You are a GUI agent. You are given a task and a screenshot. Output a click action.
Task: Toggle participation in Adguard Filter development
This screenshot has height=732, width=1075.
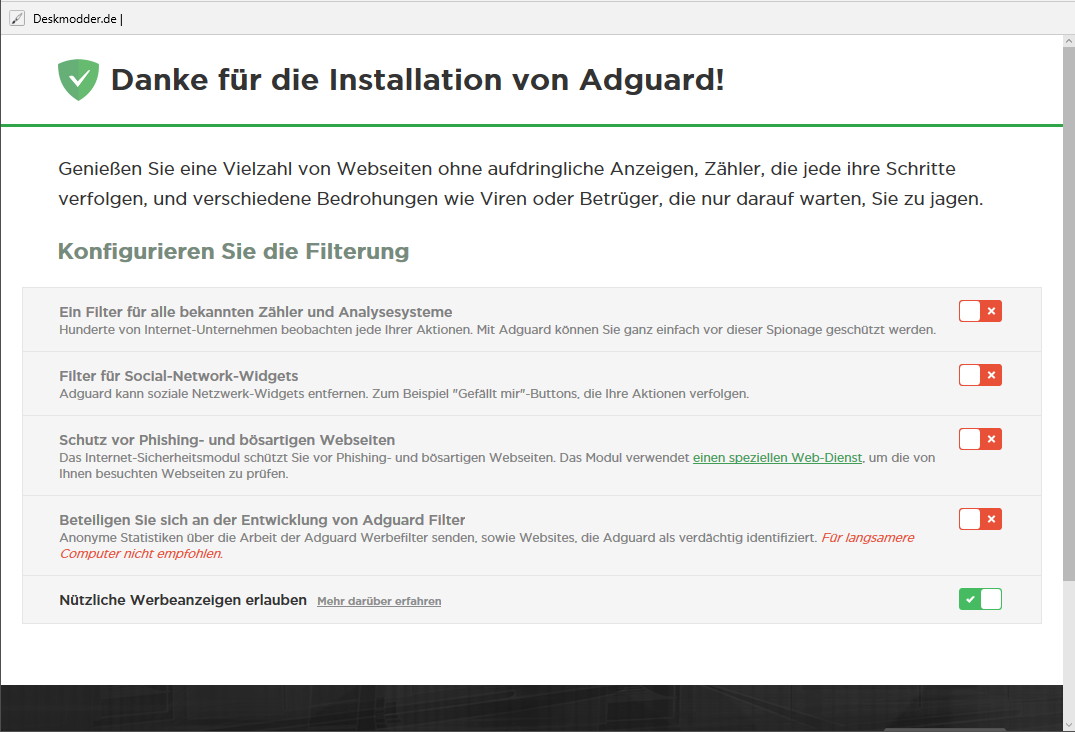(980, 519)
